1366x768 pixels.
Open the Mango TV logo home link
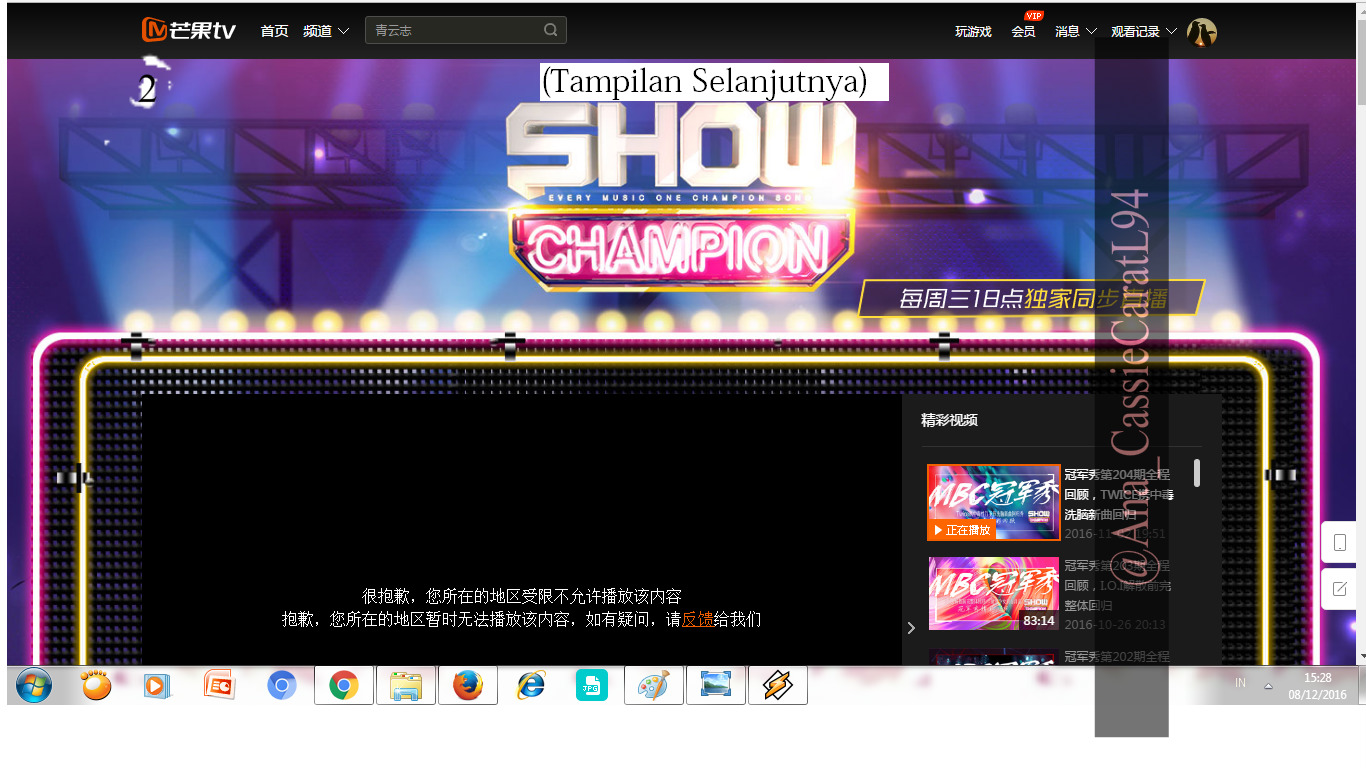(x=188, y=31)
